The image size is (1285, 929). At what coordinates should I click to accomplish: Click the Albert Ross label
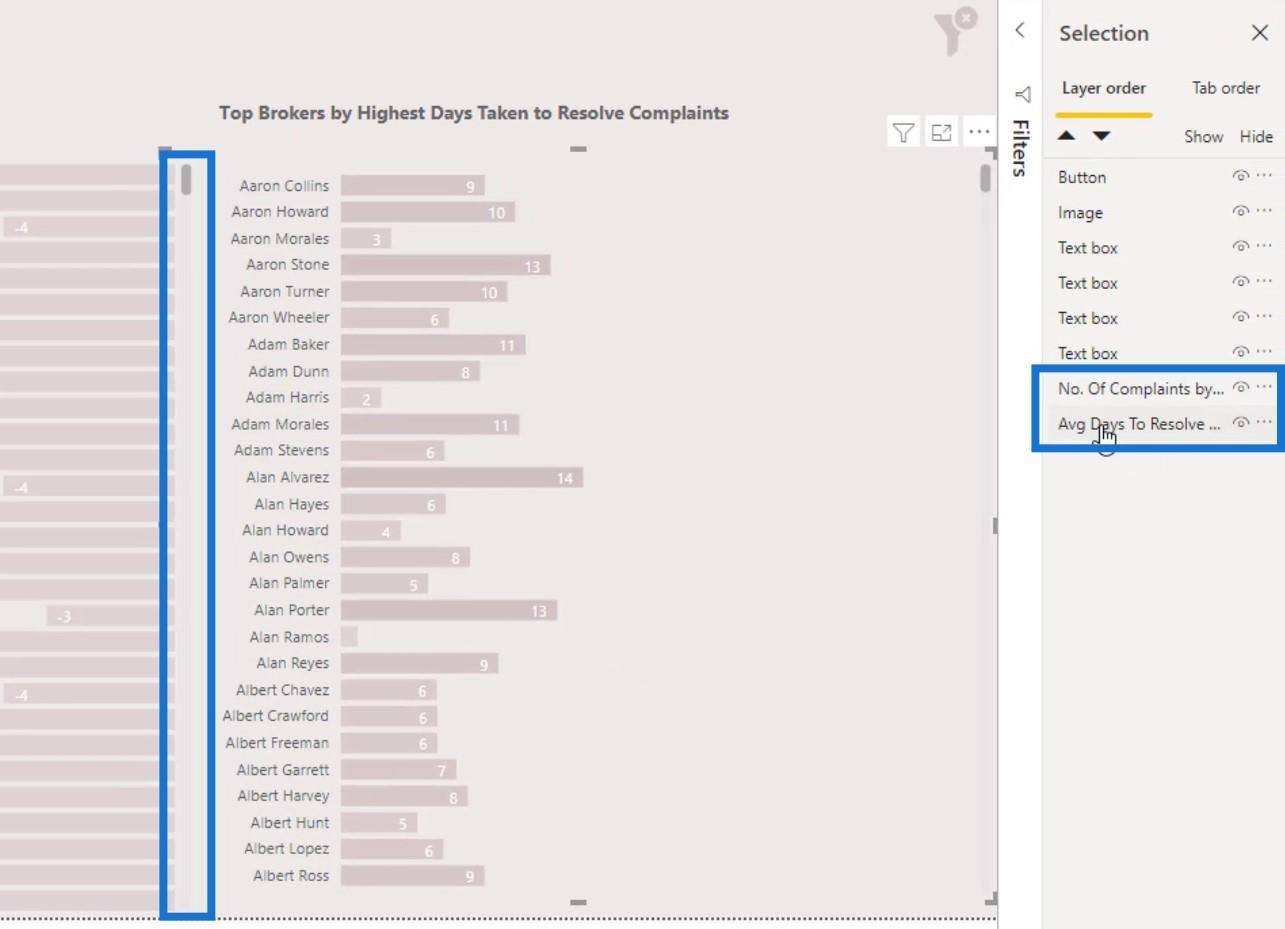click(x=291, y=875)
